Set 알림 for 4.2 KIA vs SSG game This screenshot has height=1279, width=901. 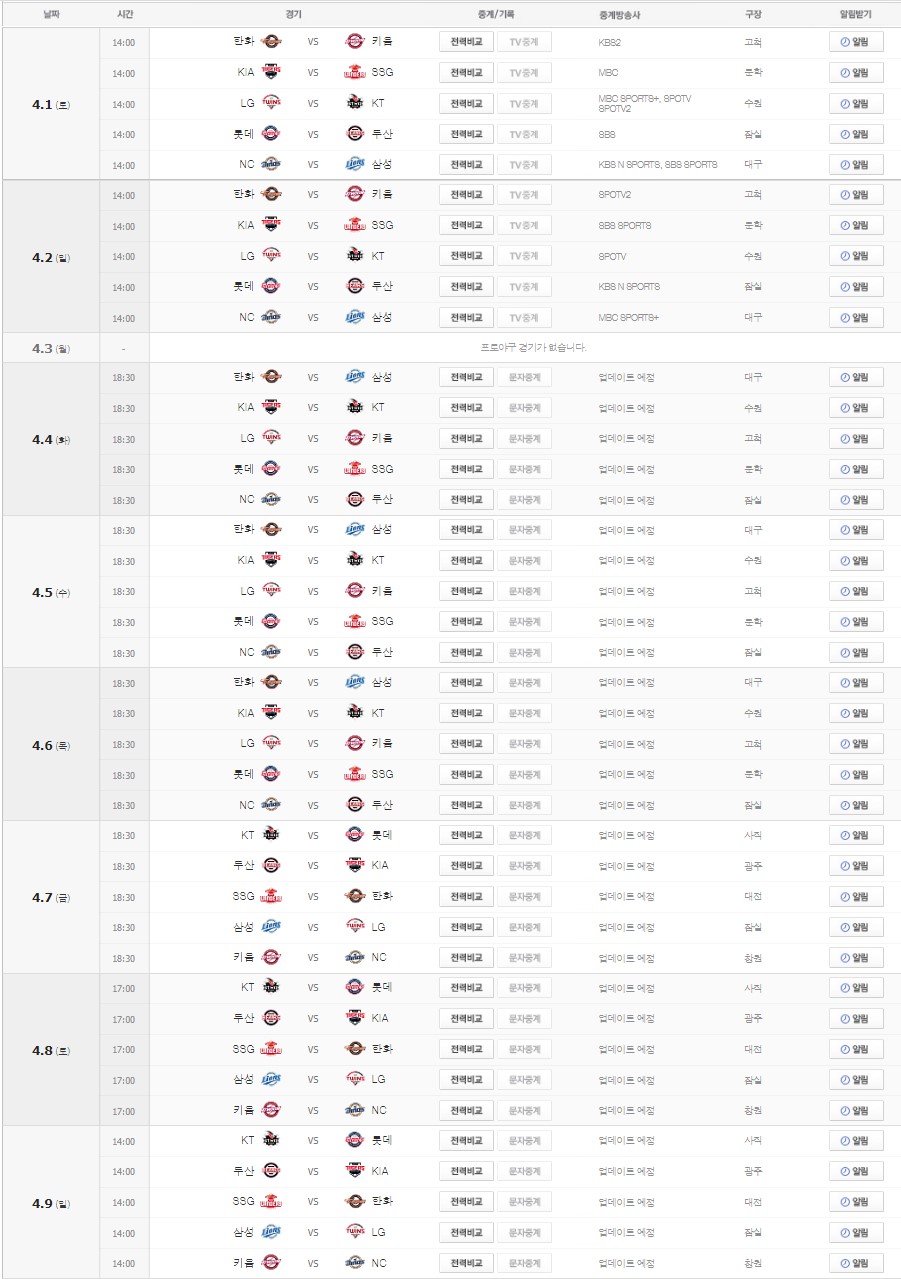(856, 225)
